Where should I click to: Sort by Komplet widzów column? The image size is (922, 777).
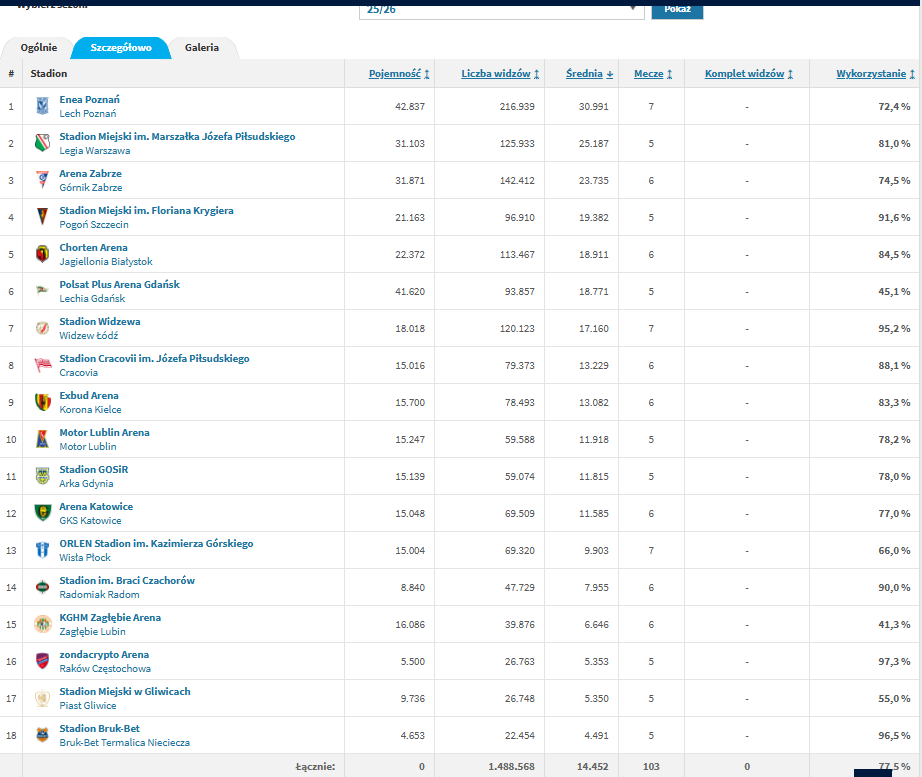748,74
